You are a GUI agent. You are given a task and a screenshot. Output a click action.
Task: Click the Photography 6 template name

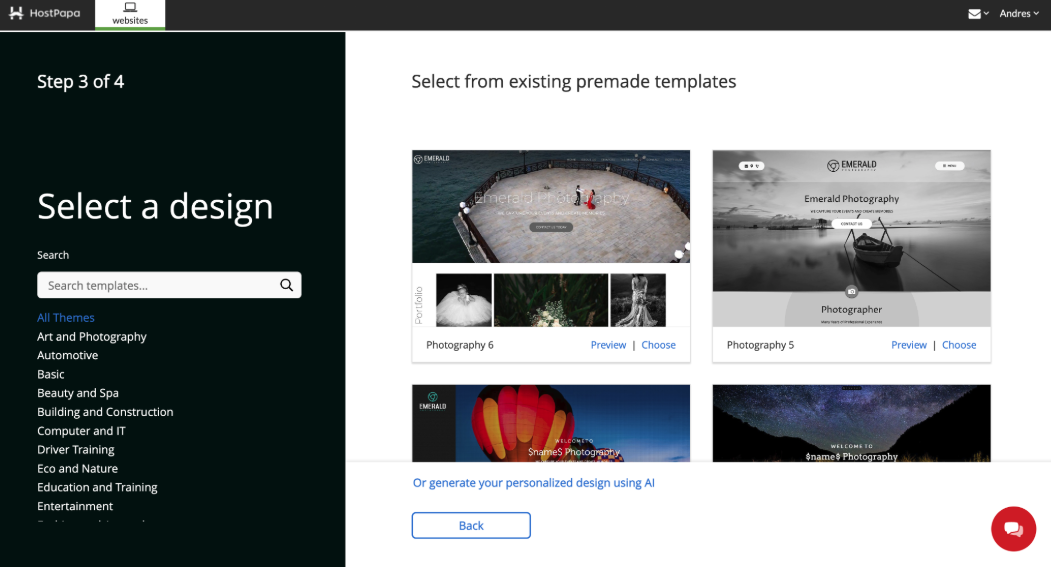tap(460, 344)
